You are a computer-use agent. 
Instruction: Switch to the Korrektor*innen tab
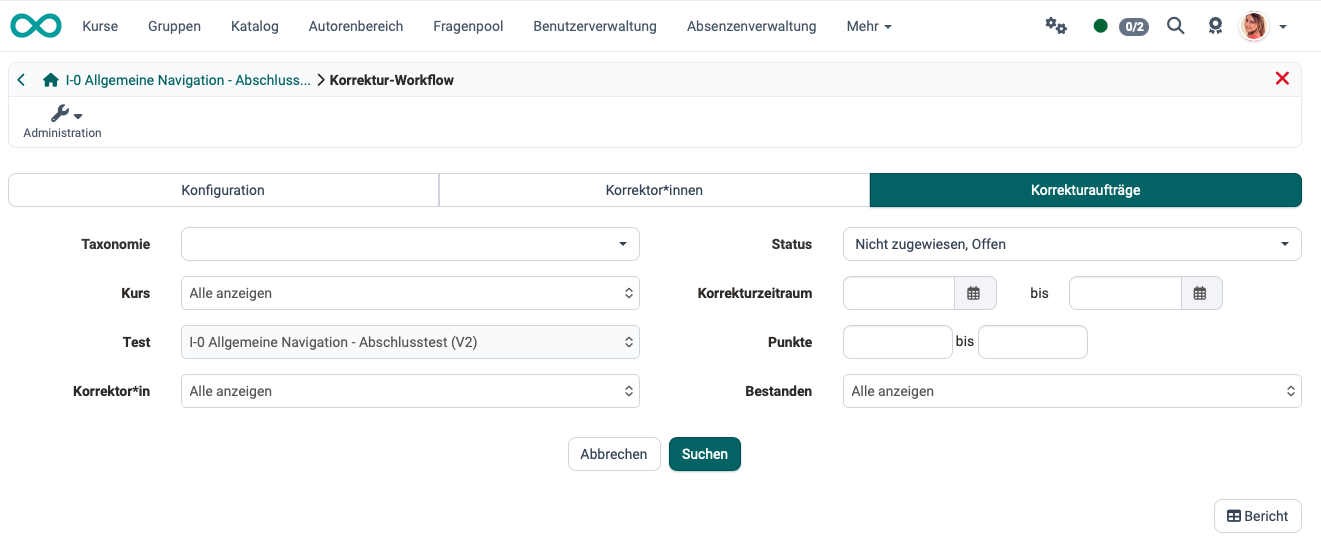click(654, 190)
